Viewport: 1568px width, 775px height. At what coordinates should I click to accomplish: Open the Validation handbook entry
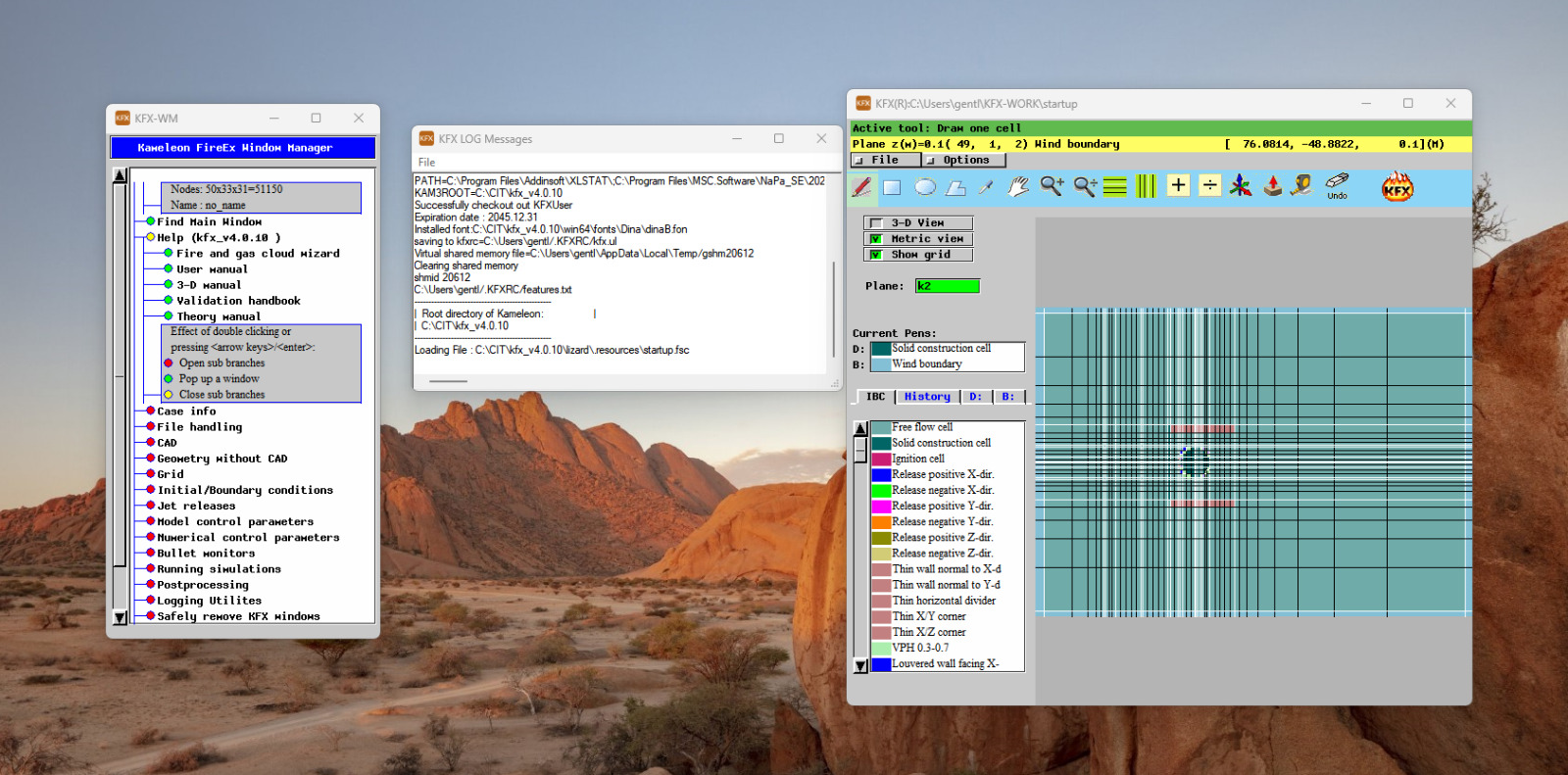click(x=238, y=300)
